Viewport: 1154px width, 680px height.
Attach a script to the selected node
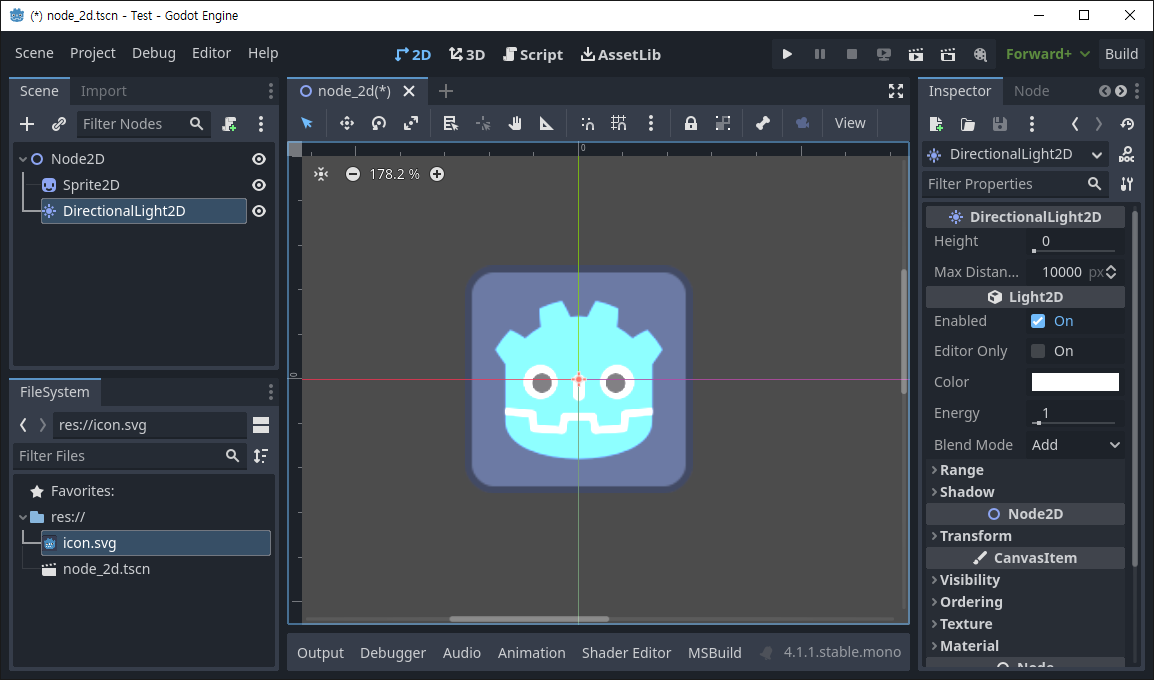(230, 124)
